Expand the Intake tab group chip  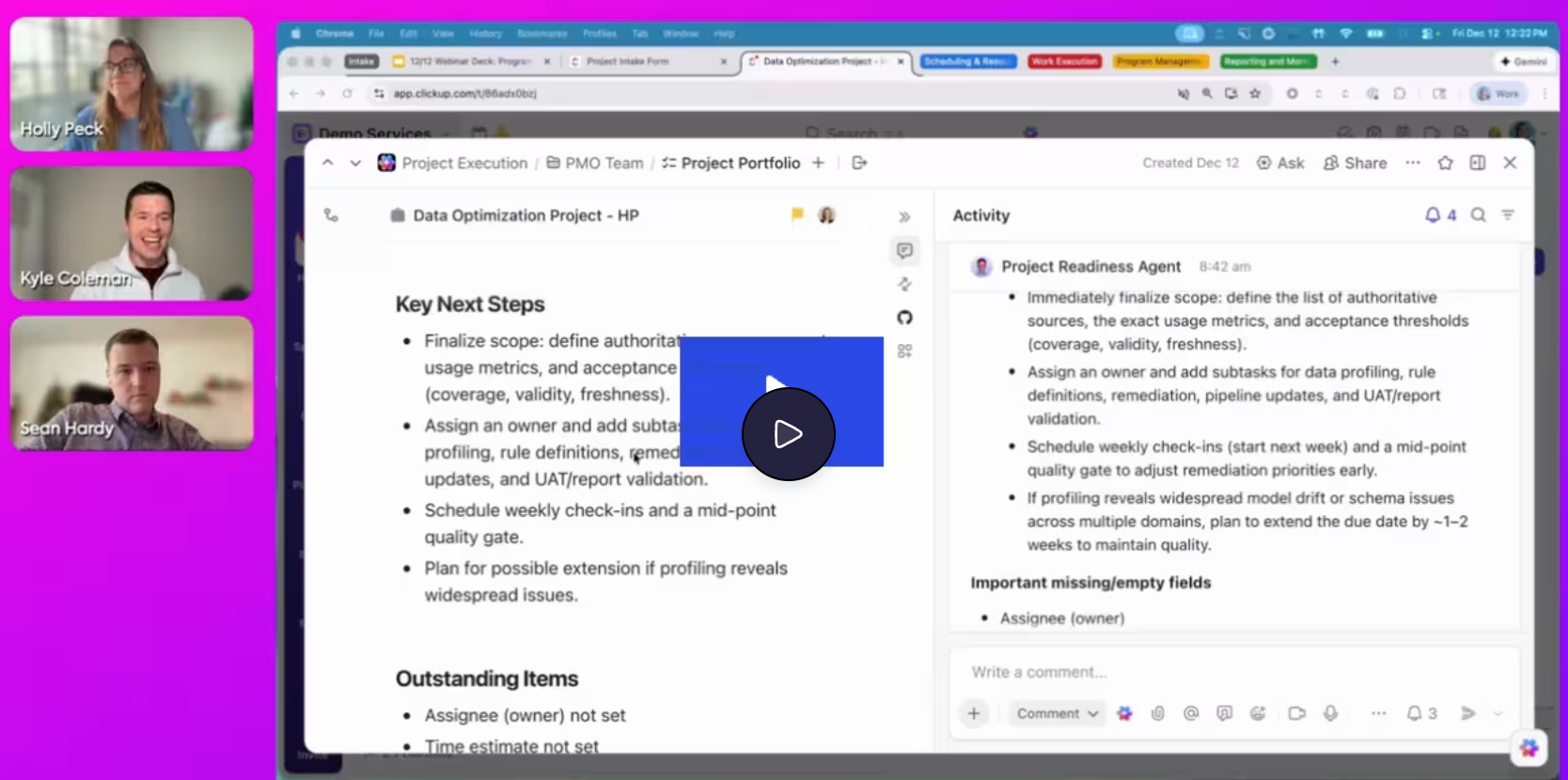[361, 61]
